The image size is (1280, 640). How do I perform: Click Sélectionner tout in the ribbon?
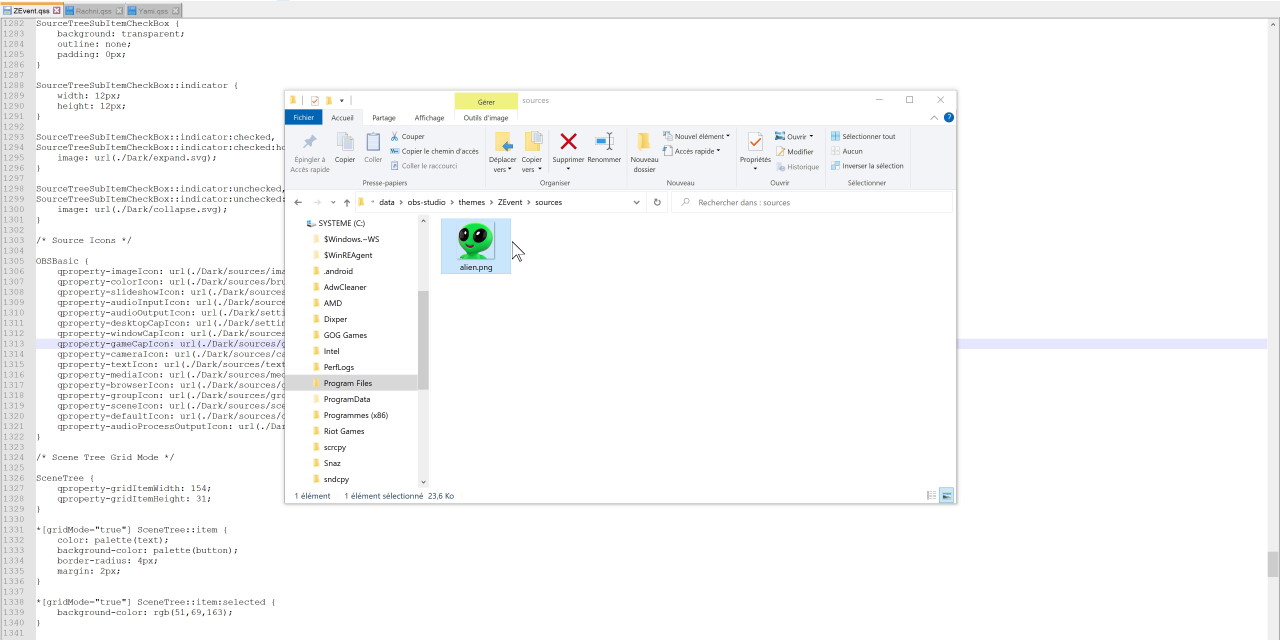867,137
